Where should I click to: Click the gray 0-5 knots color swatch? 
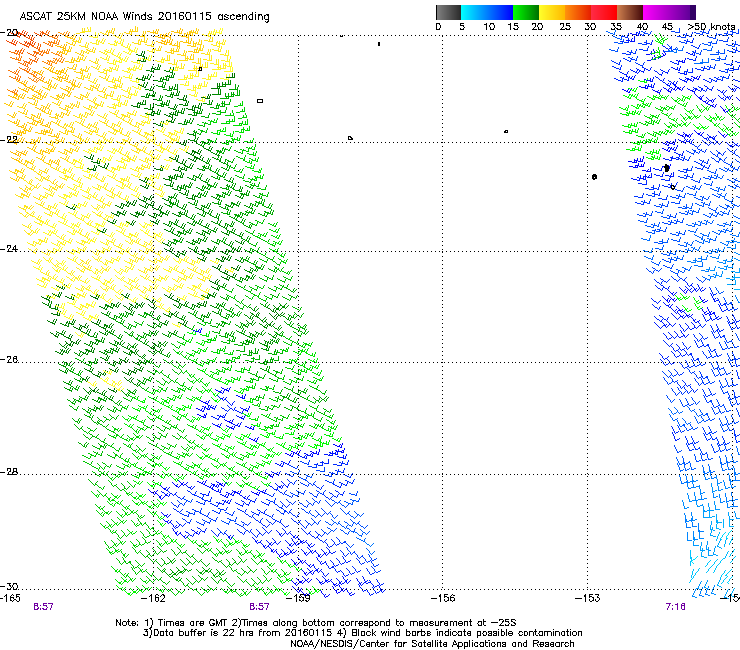point(448,12)
